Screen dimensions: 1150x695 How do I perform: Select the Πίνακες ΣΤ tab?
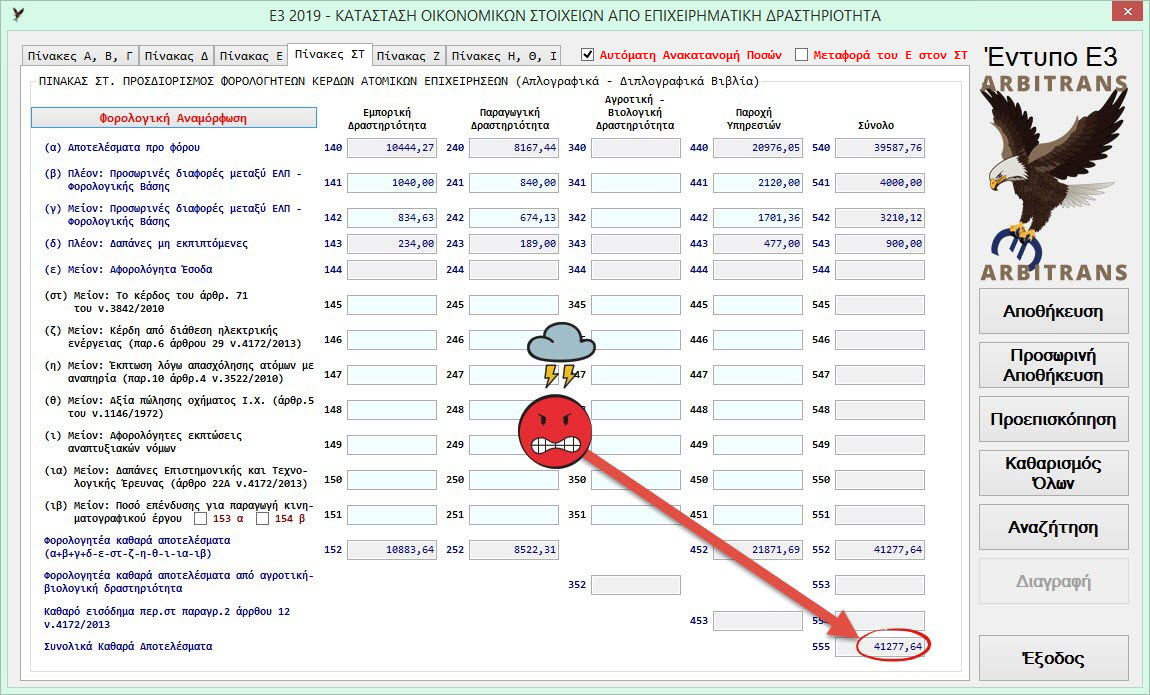pos(329,54)
